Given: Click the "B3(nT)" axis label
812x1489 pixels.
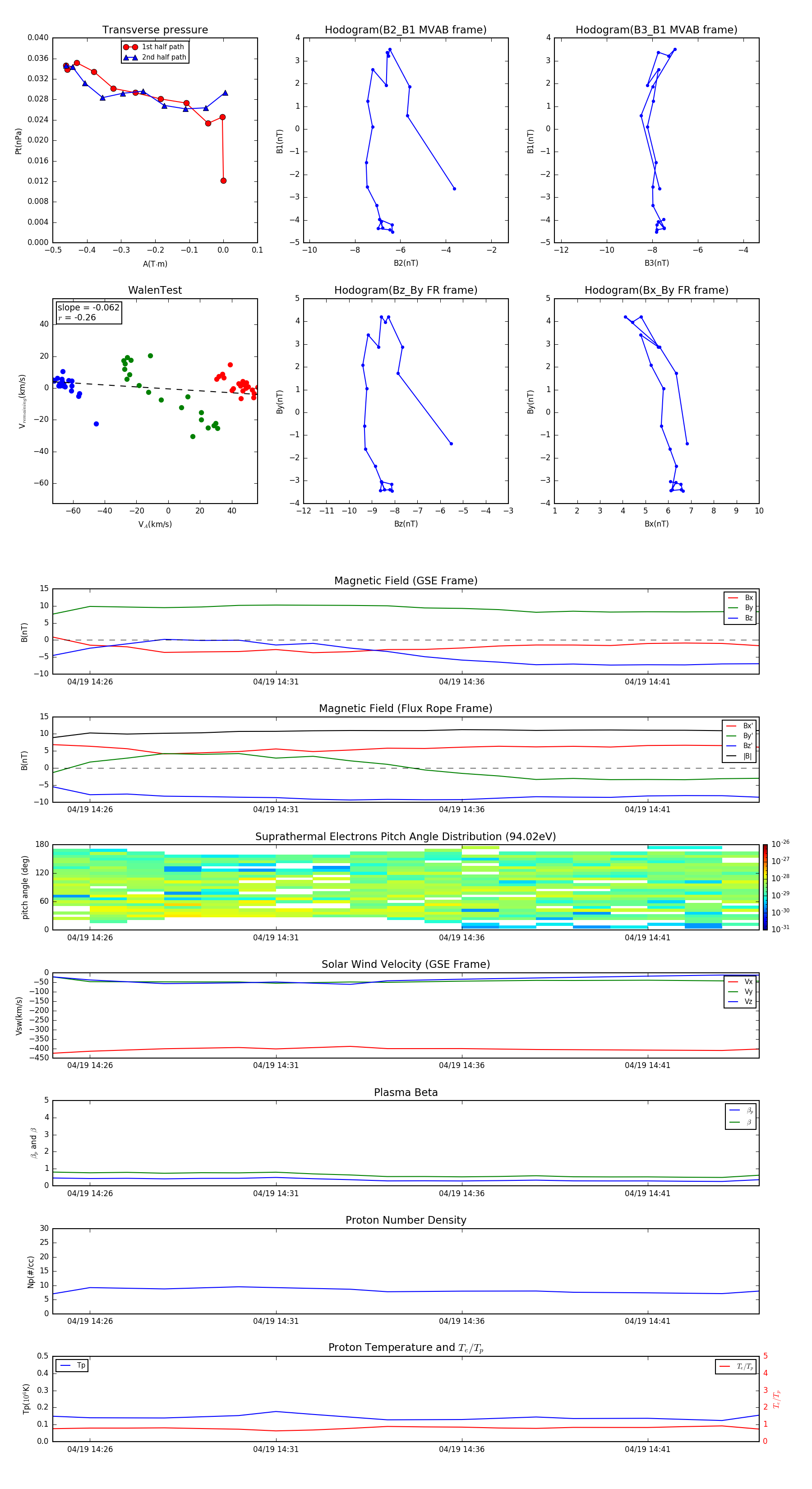Looking at the screenshot, I should click(x=656, y=263).
